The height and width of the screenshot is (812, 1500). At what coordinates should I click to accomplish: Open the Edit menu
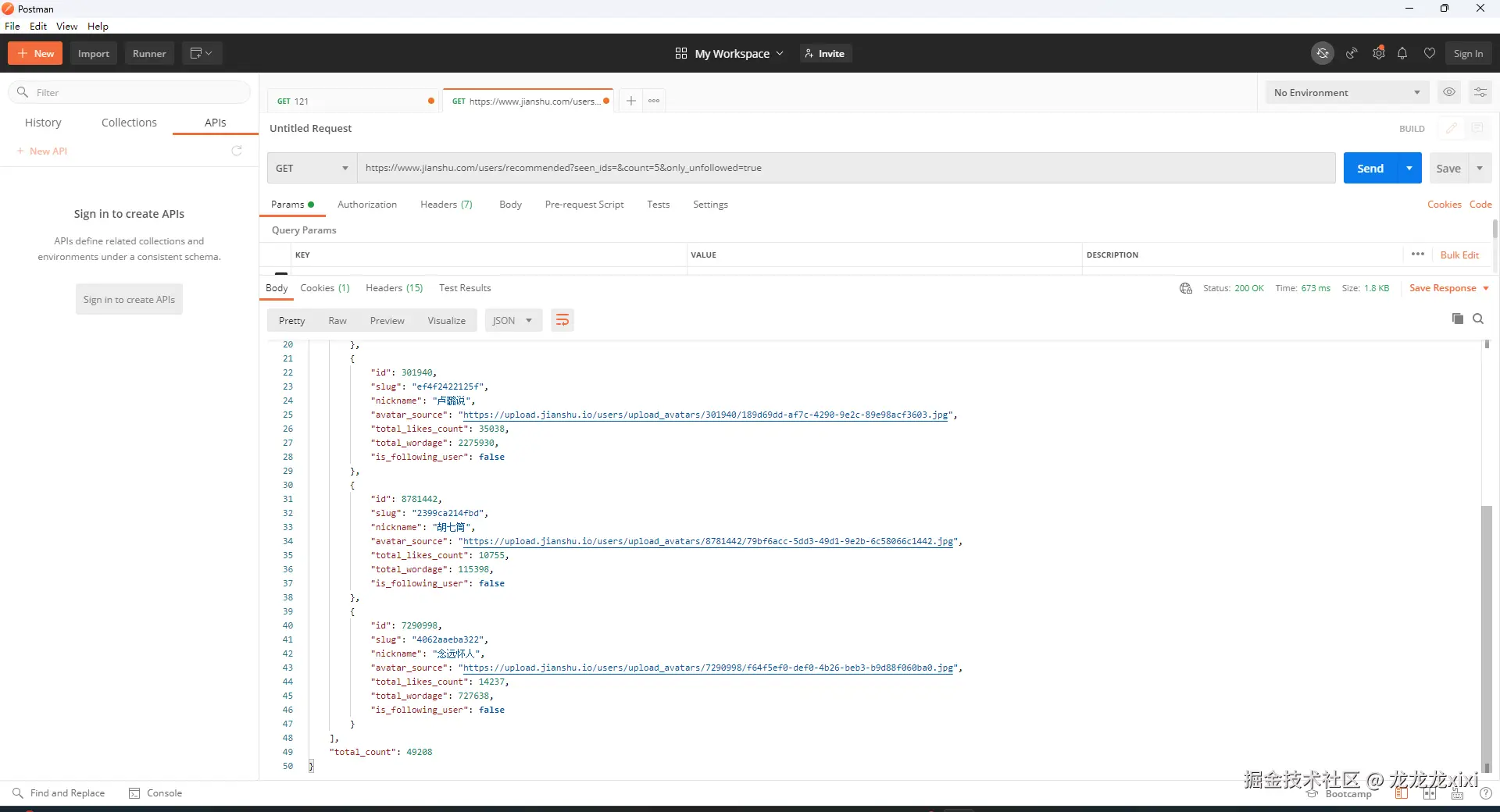(x=38, y=26)
